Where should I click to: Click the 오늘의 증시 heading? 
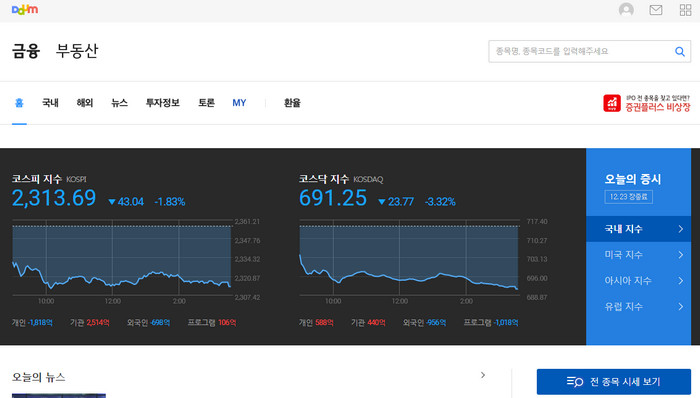(633, 179)
